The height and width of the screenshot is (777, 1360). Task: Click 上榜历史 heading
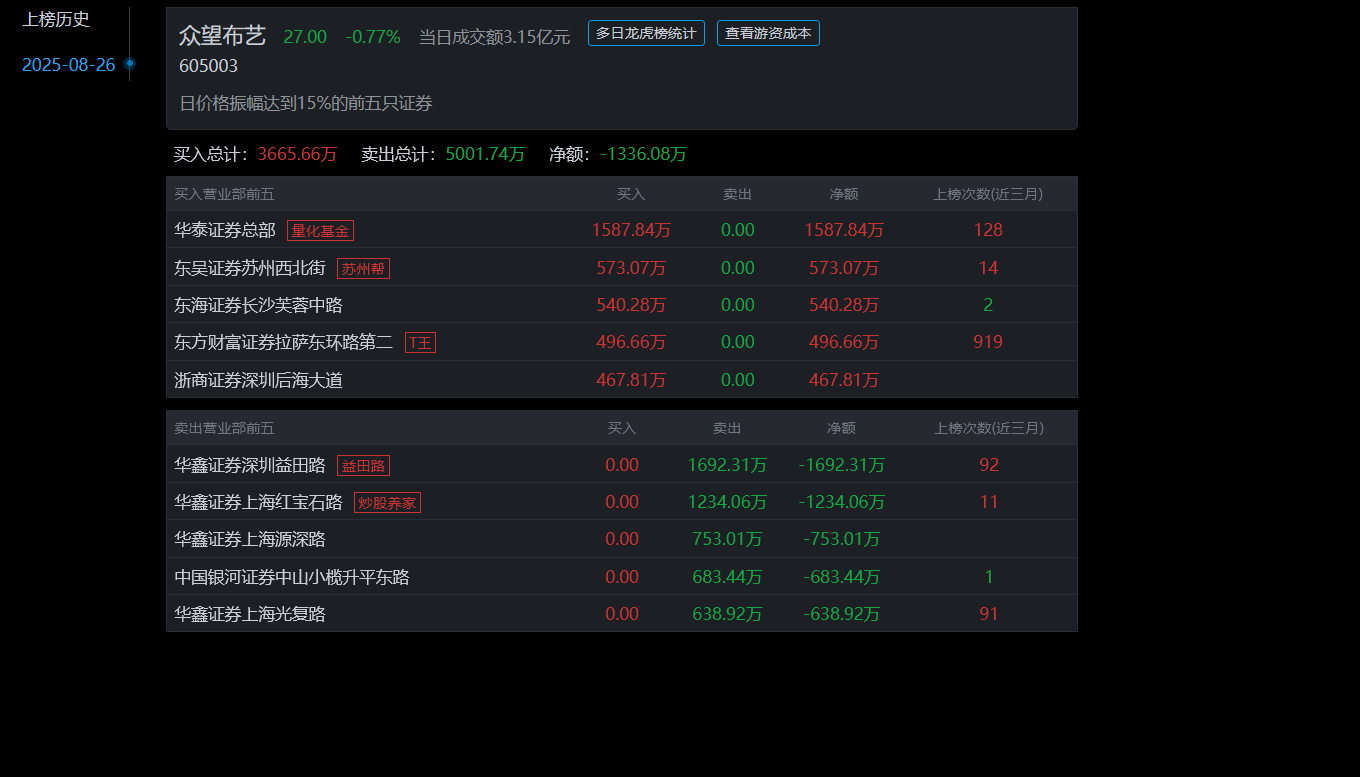click(56, 19)
